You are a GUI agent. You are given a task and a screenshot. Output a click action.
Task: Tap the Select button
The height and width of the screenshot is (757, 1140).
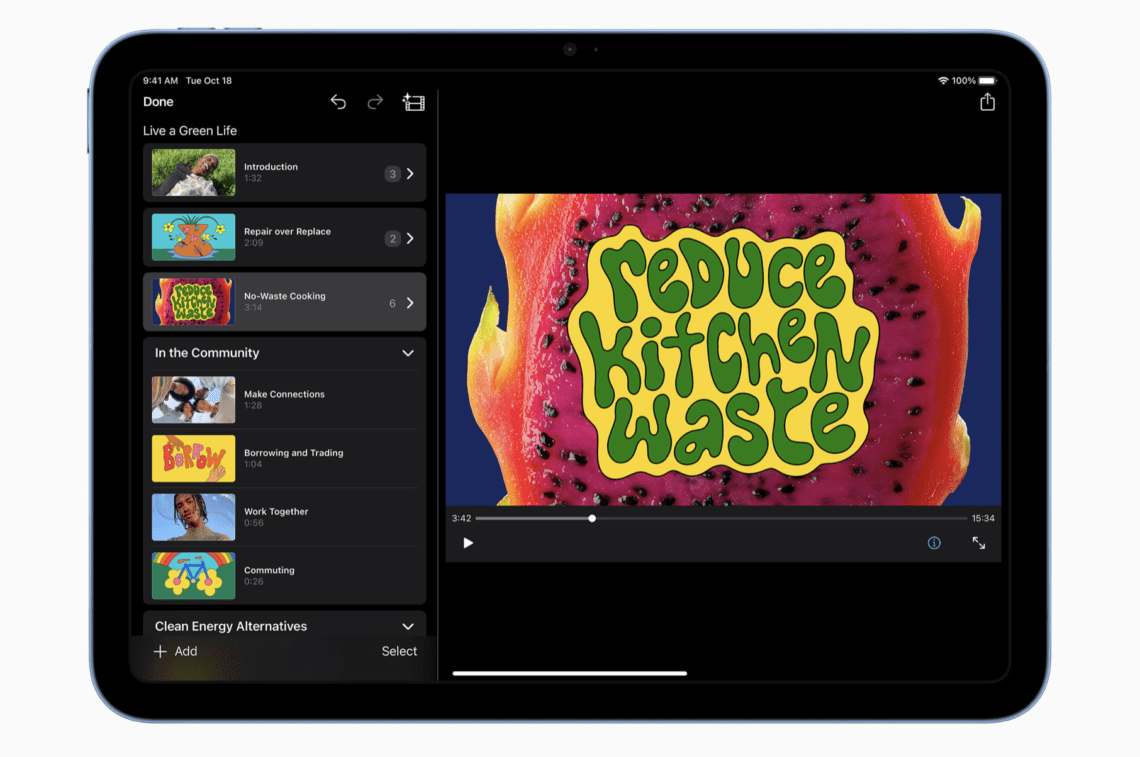[399, 651]
